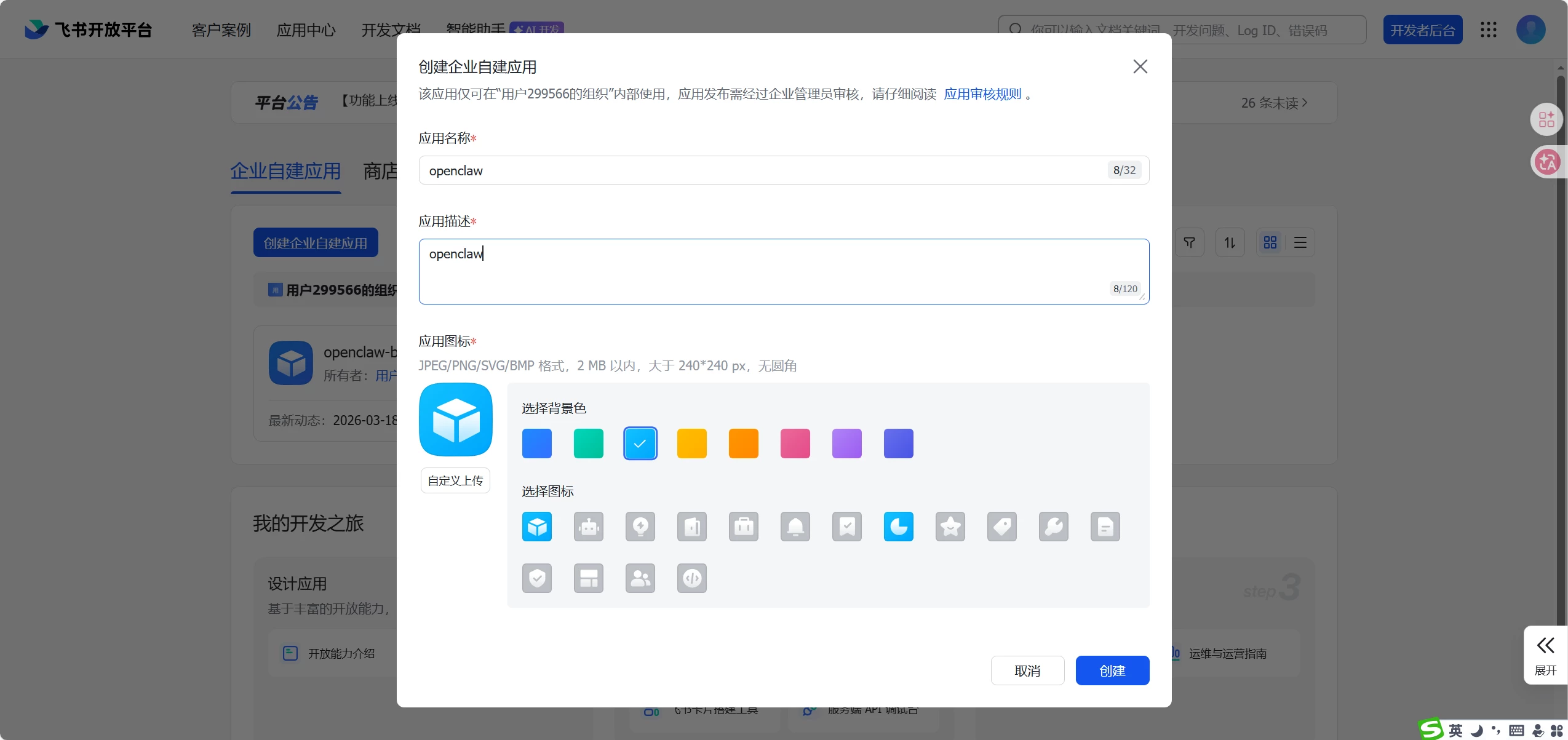Screen dimensions: 1568x740
Task: Choose the pink background color
Action: (795, 444)
